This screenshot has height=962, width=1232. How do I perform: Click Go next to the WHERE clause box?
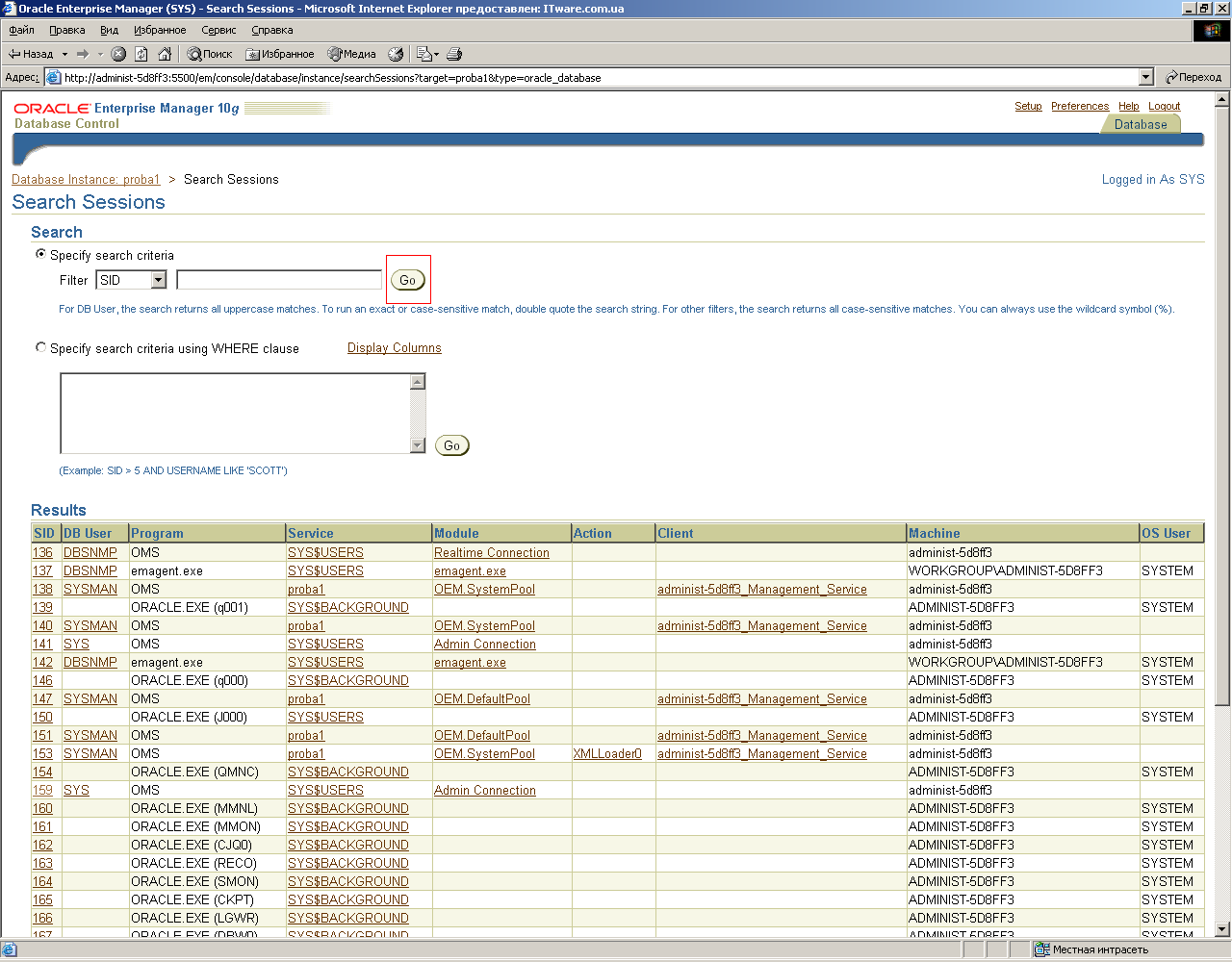coord(452,445)
